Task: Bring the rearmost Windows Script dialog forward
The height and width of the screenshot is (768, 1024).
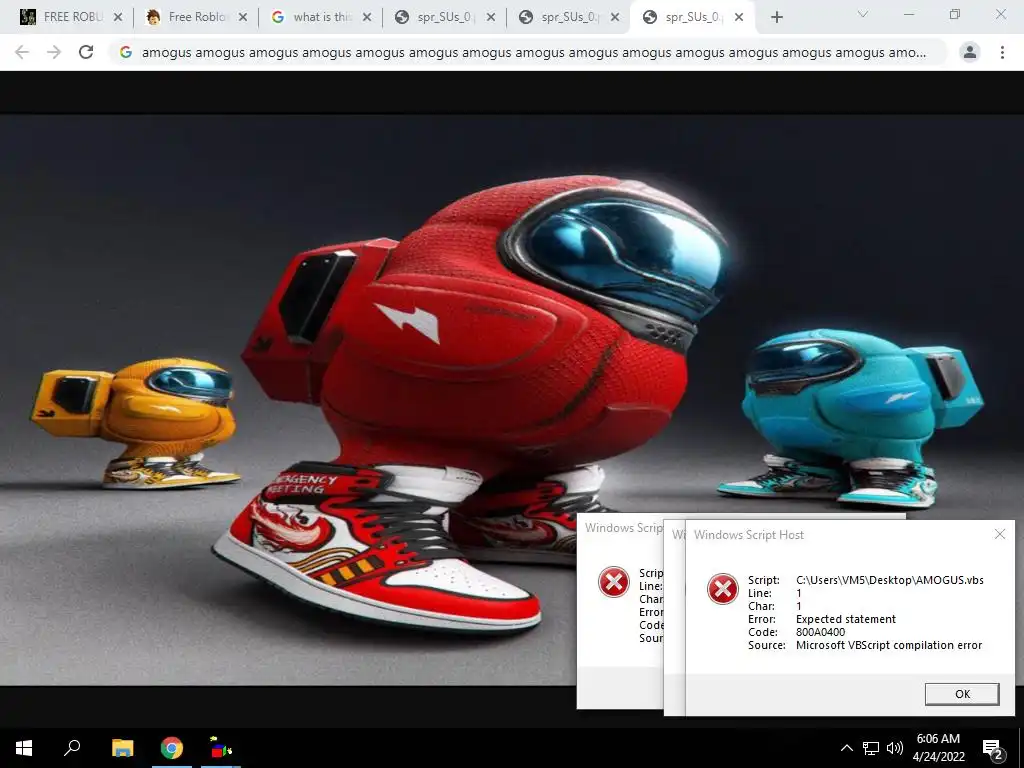Action: pyautogui.click(x=620, y=528)
